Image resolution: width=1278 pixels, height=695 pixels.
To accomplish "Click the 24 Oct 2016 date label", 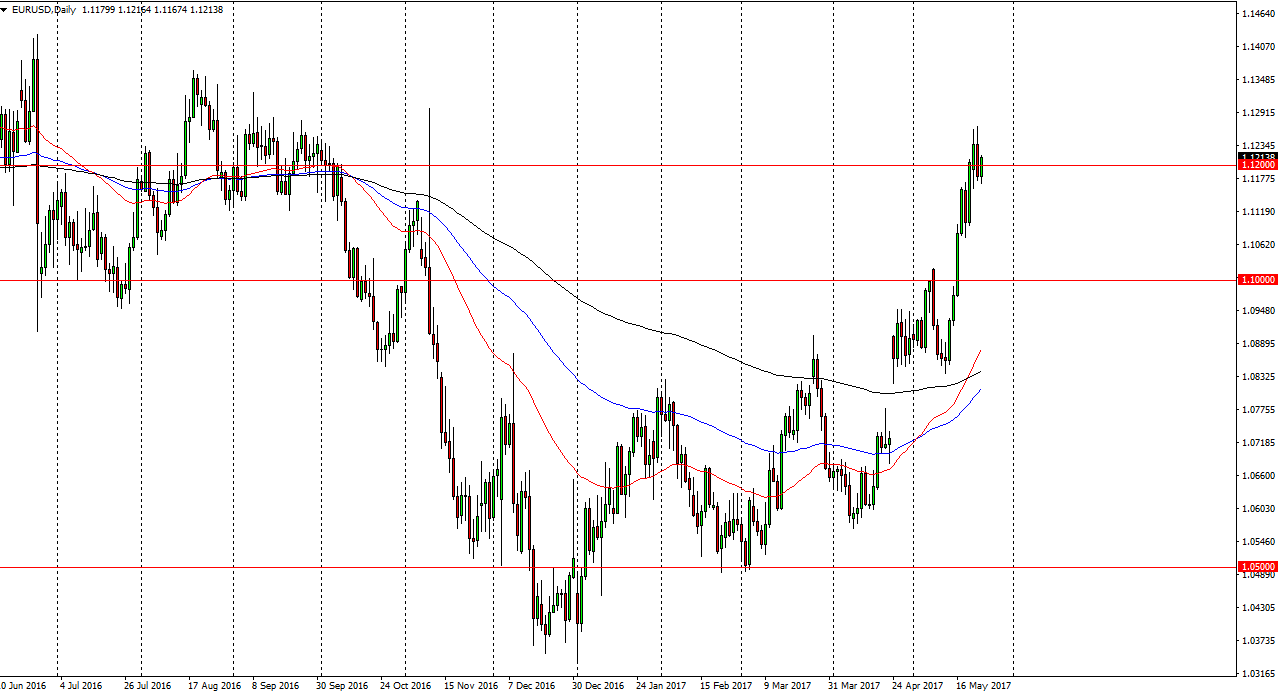I will pos(407,687).
